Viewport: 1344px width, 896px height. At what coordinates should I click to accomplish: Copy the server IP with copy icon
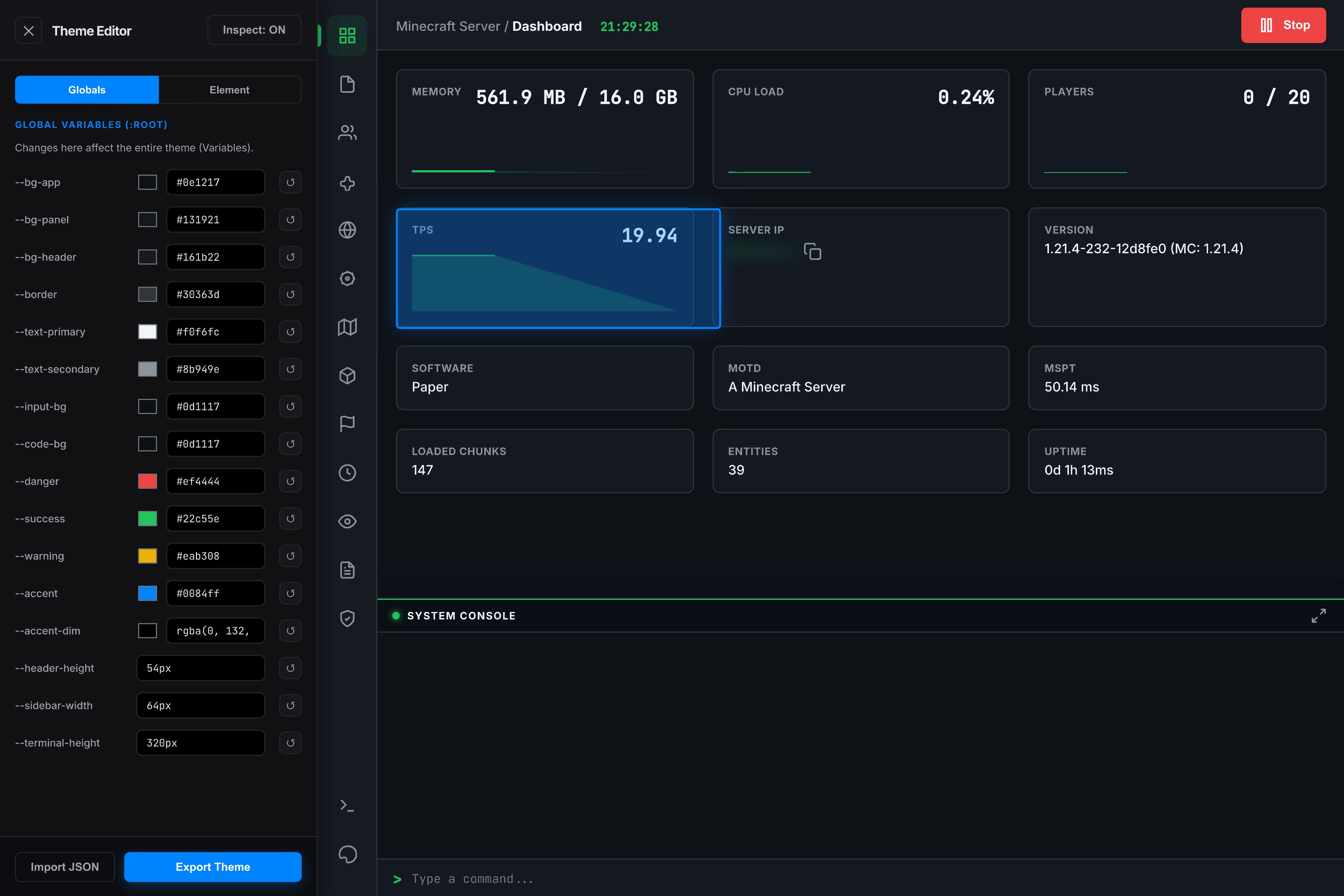pyautogui.click(x=812, y=251)
